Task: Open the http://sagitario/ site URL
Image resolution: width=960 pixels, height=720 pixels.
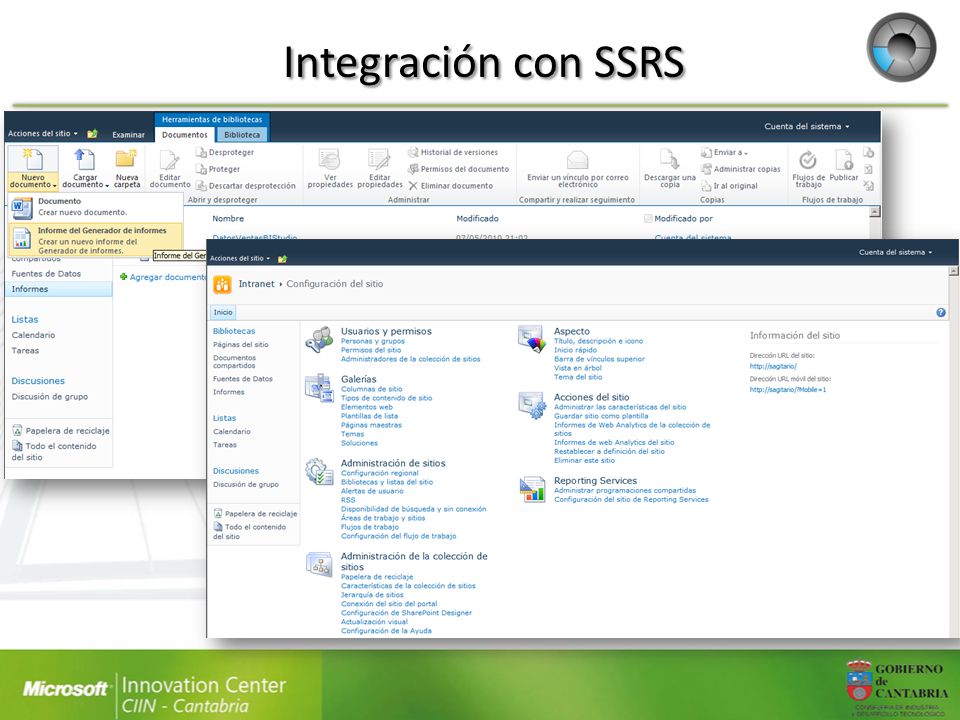Action: 773,366
